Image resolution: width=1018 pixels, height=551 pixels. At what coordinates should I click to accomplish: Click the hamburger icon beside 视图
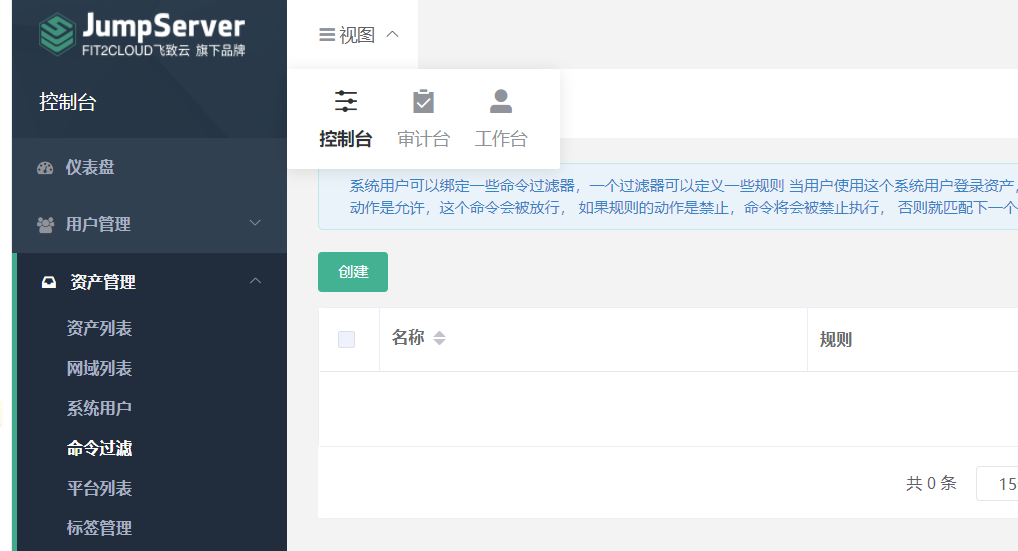[327, 34]
